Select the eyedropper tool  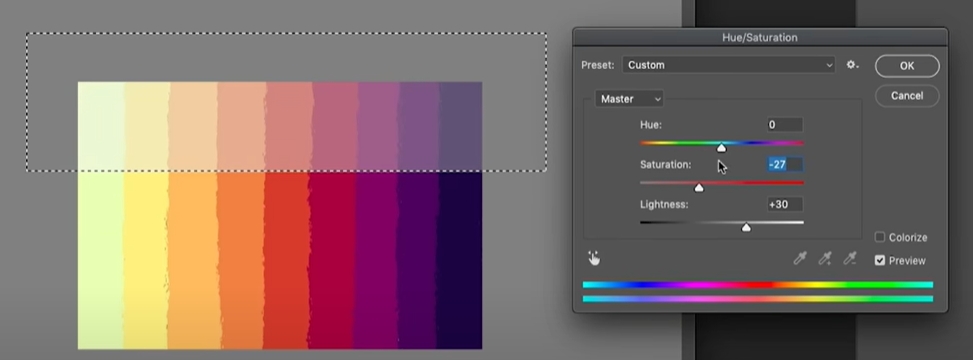click(x=800, y=258)
